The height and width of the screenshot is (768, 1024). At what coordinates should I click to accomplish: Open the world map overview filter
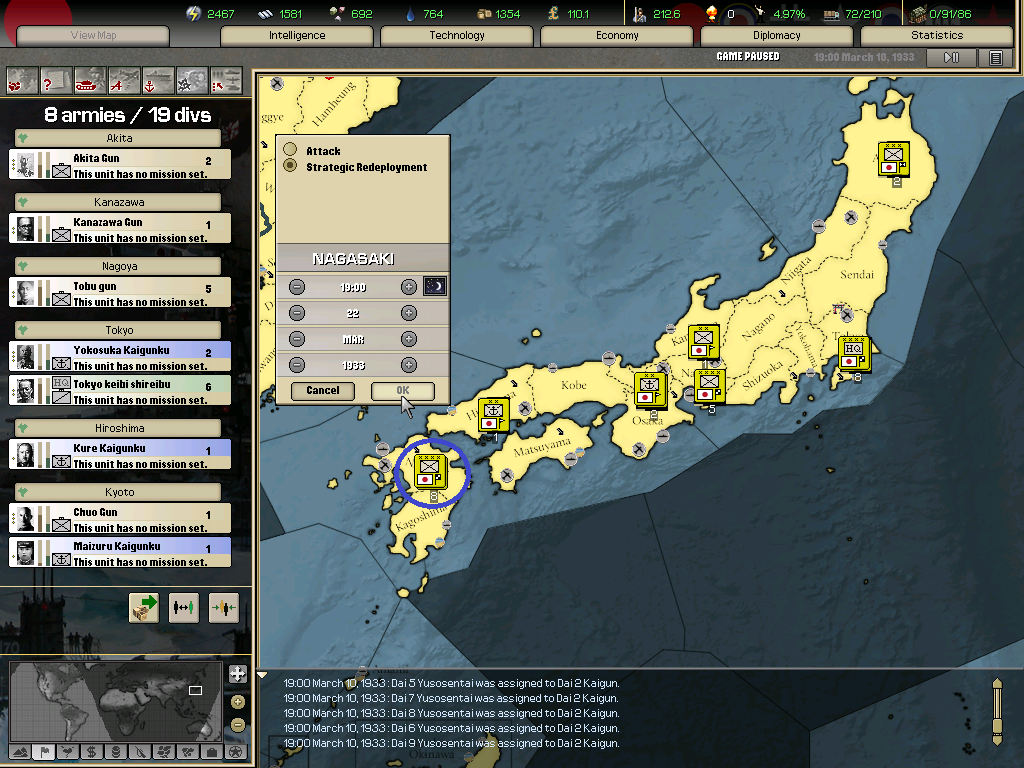pos(22,80)
